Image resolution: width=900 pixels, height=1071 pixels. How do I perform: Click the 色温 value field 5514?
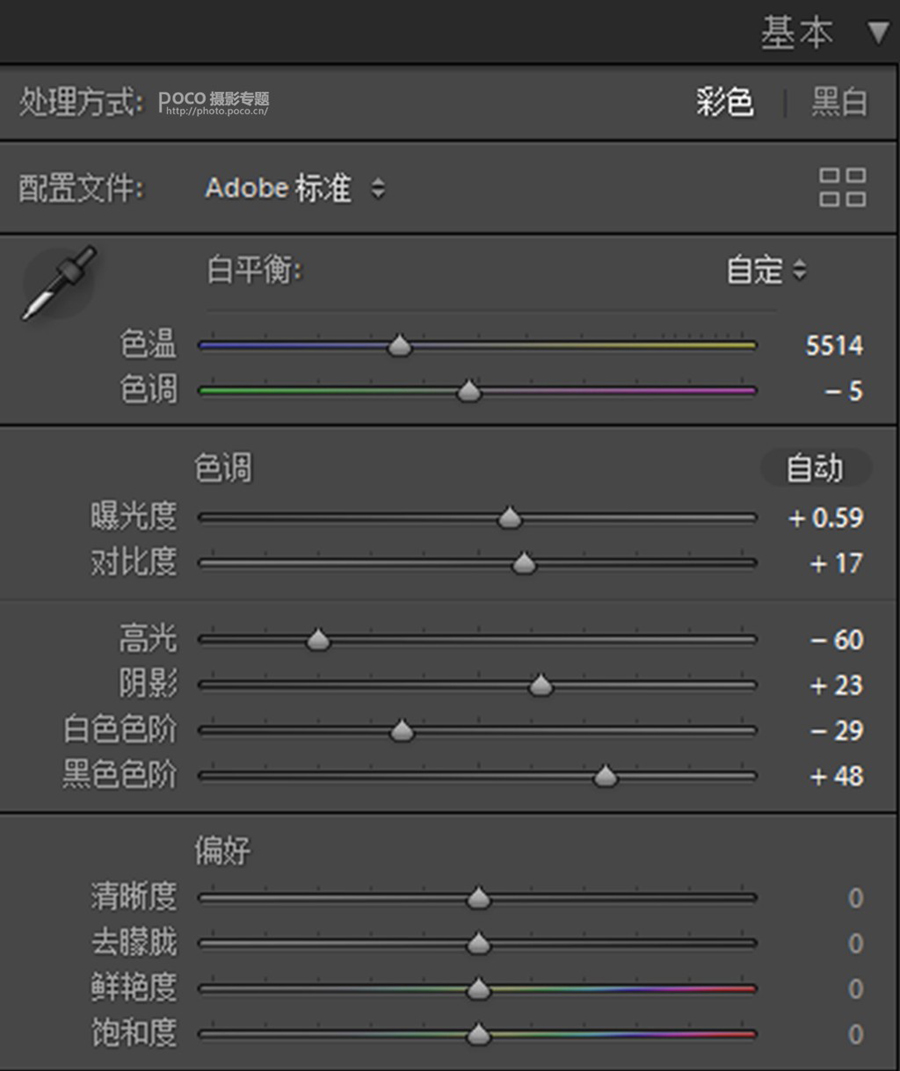click(834, 346)
